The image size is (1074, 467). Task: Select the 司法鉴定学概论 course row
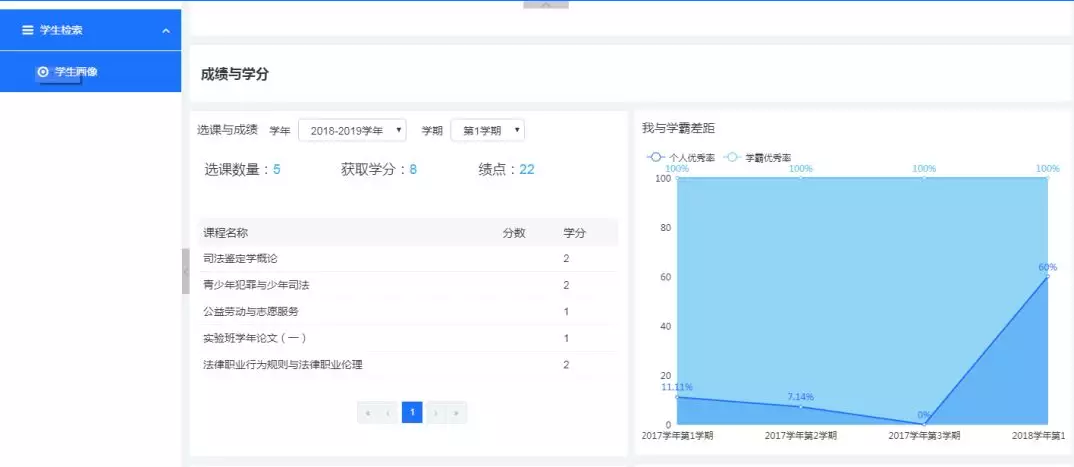point(408,259)
